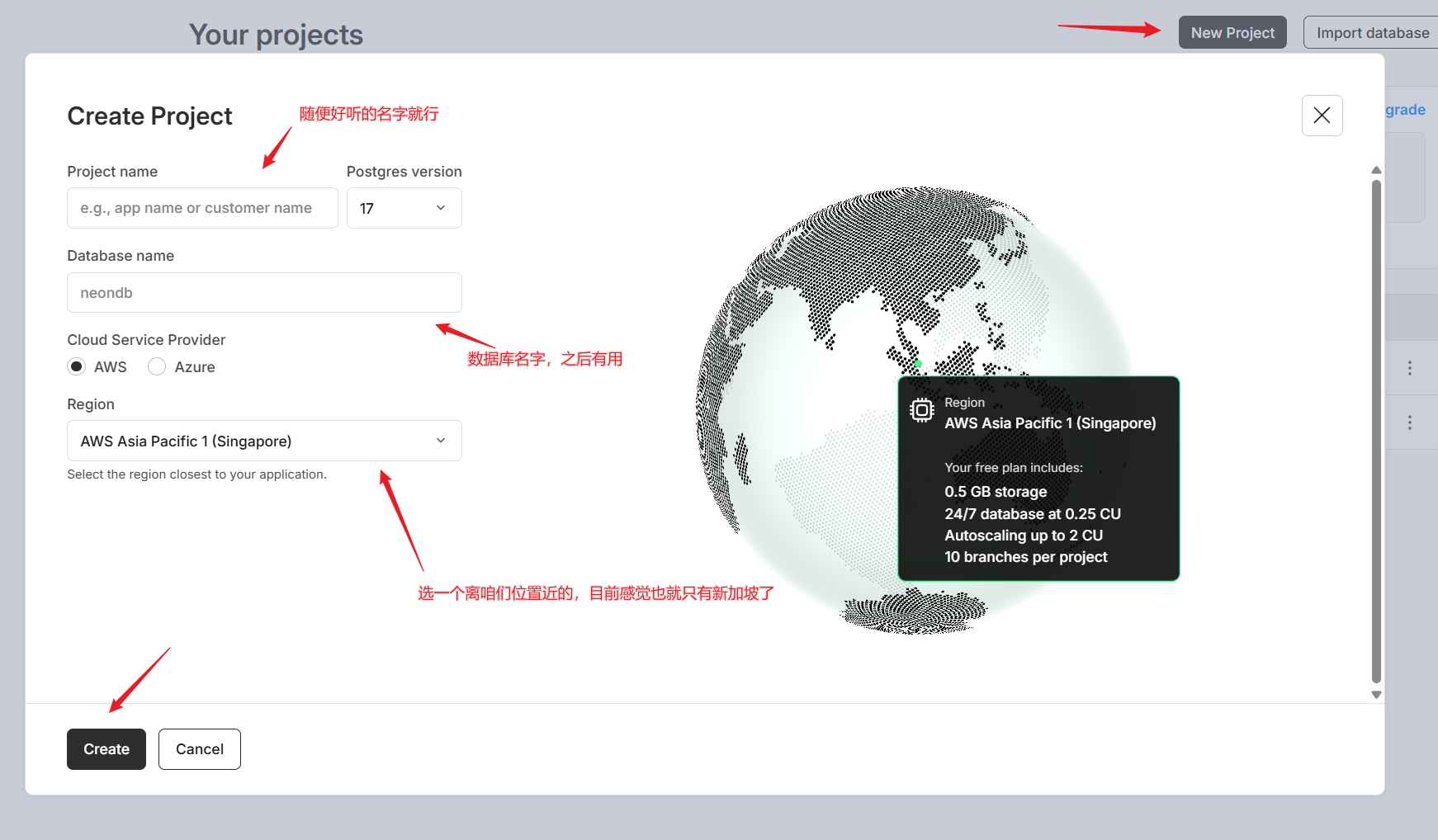Select the Azure cloud provider option
This screenshot has height=840, width=1438.
click(x=157, y=367)
